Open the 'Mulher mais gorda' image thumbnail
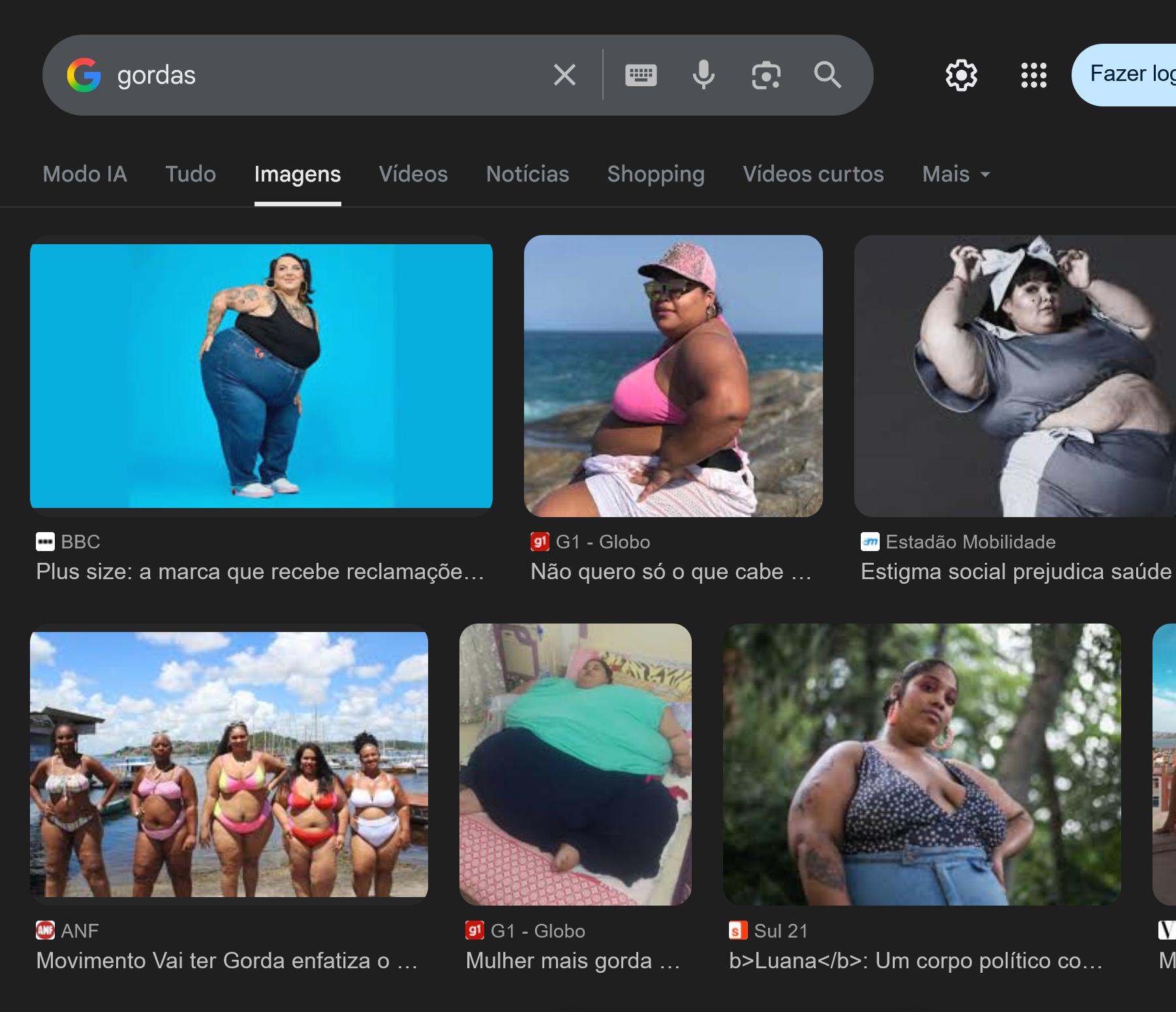This screenshot has width=1176, height=1012. click(x=576, y=765)
